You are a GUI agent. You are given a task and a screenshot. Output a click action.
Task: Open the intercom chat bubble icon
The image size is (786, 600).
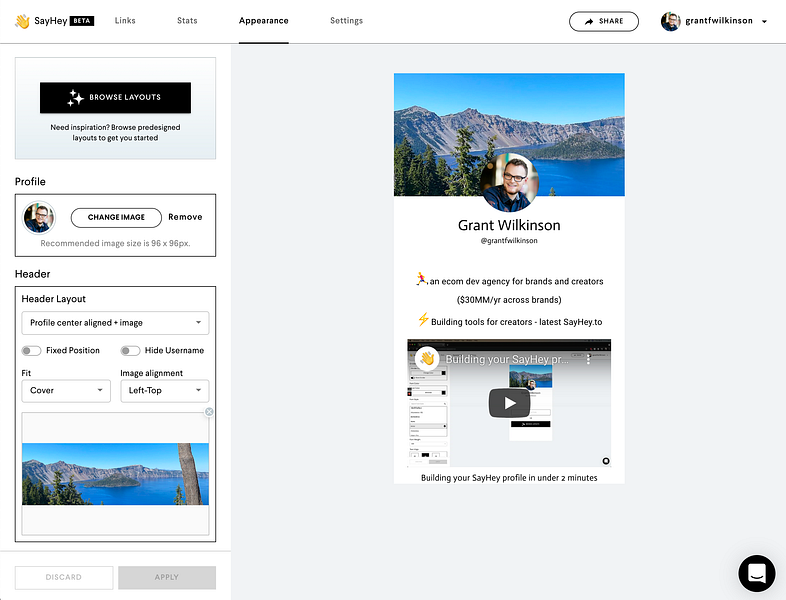[756, 573]
